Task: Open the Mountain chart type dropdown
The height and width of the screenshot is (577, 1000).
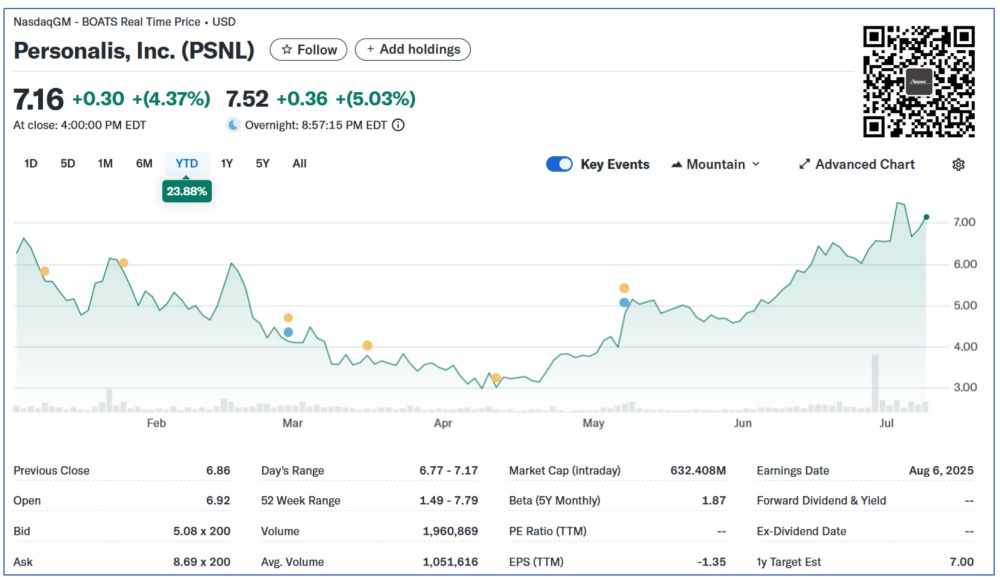Action: (x=716, y=164)
